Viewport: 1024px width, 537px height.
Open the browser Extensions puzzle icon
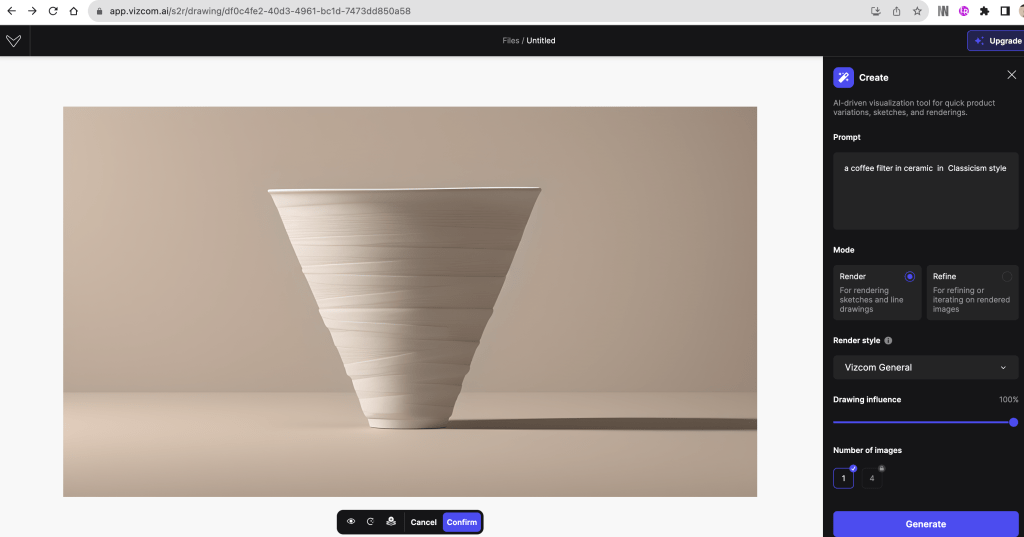(x=984, y=11)
